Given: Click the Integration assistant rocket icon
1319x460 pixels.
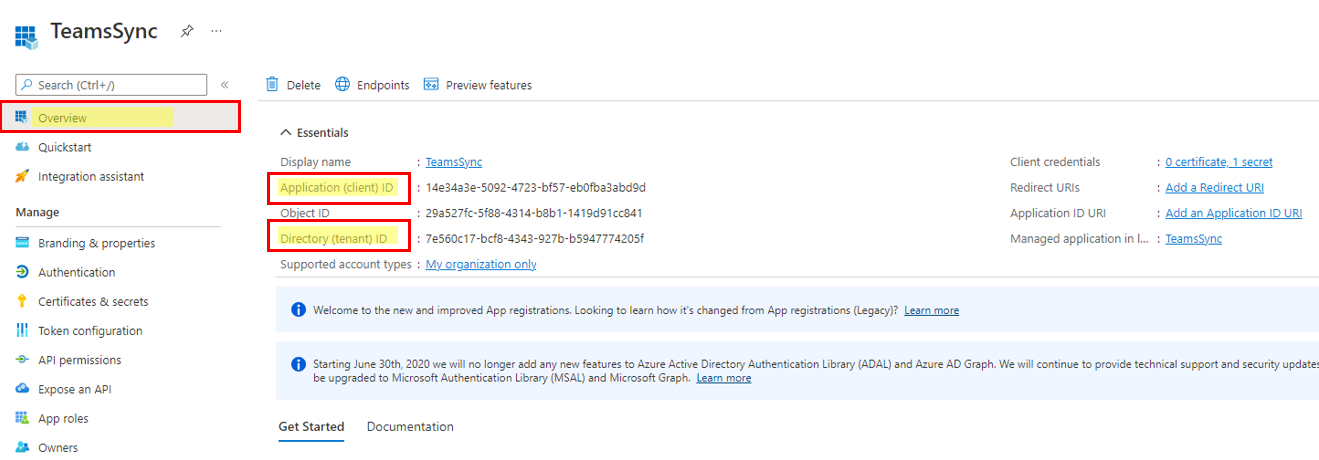Looking at the screenshot, I should 22,176.
